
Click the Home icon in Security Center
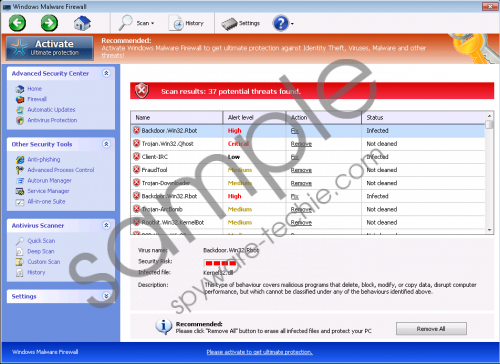click(x=20, y=89)
